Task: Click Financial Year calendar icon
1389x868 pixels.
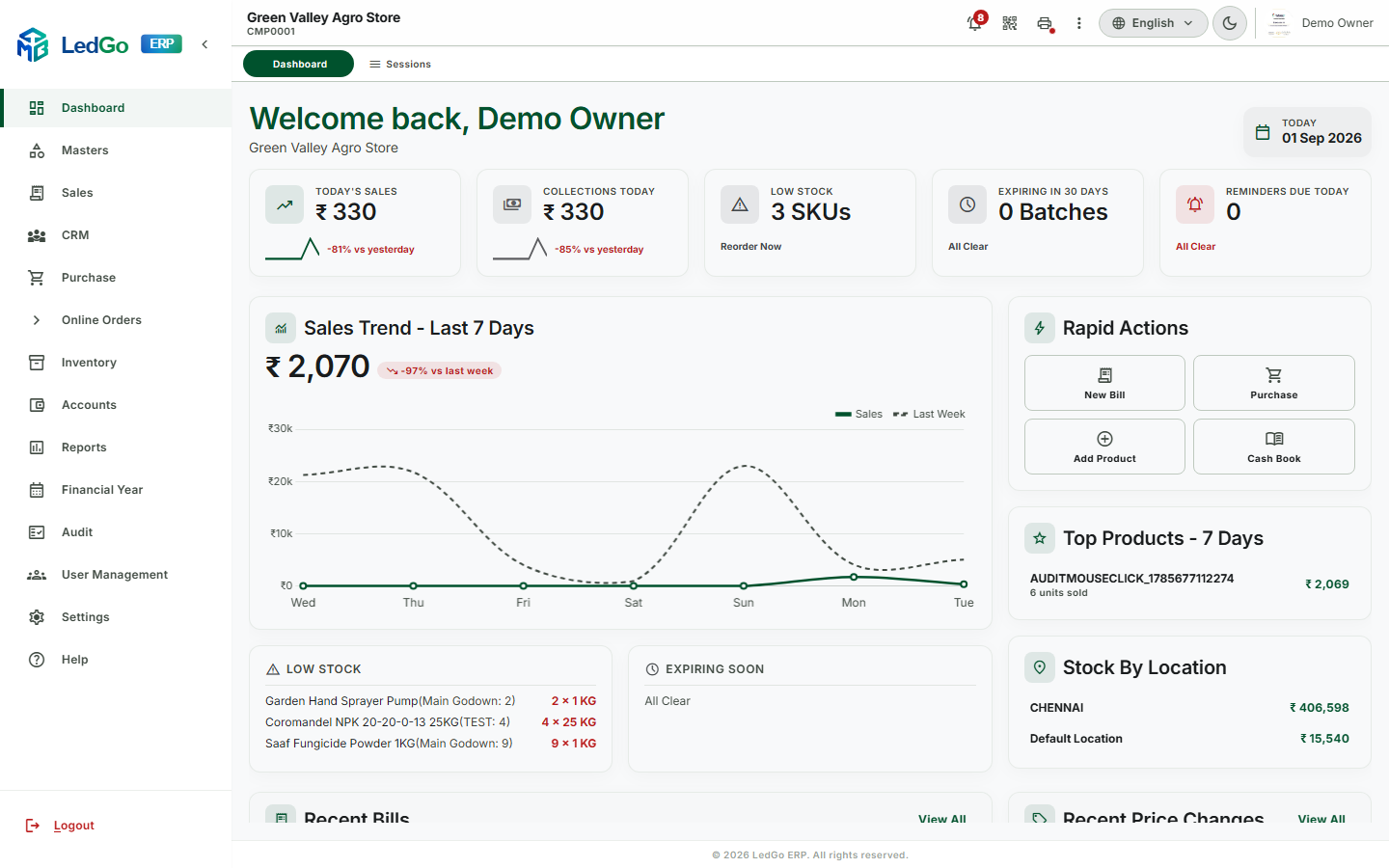Action: click(37, 490)
